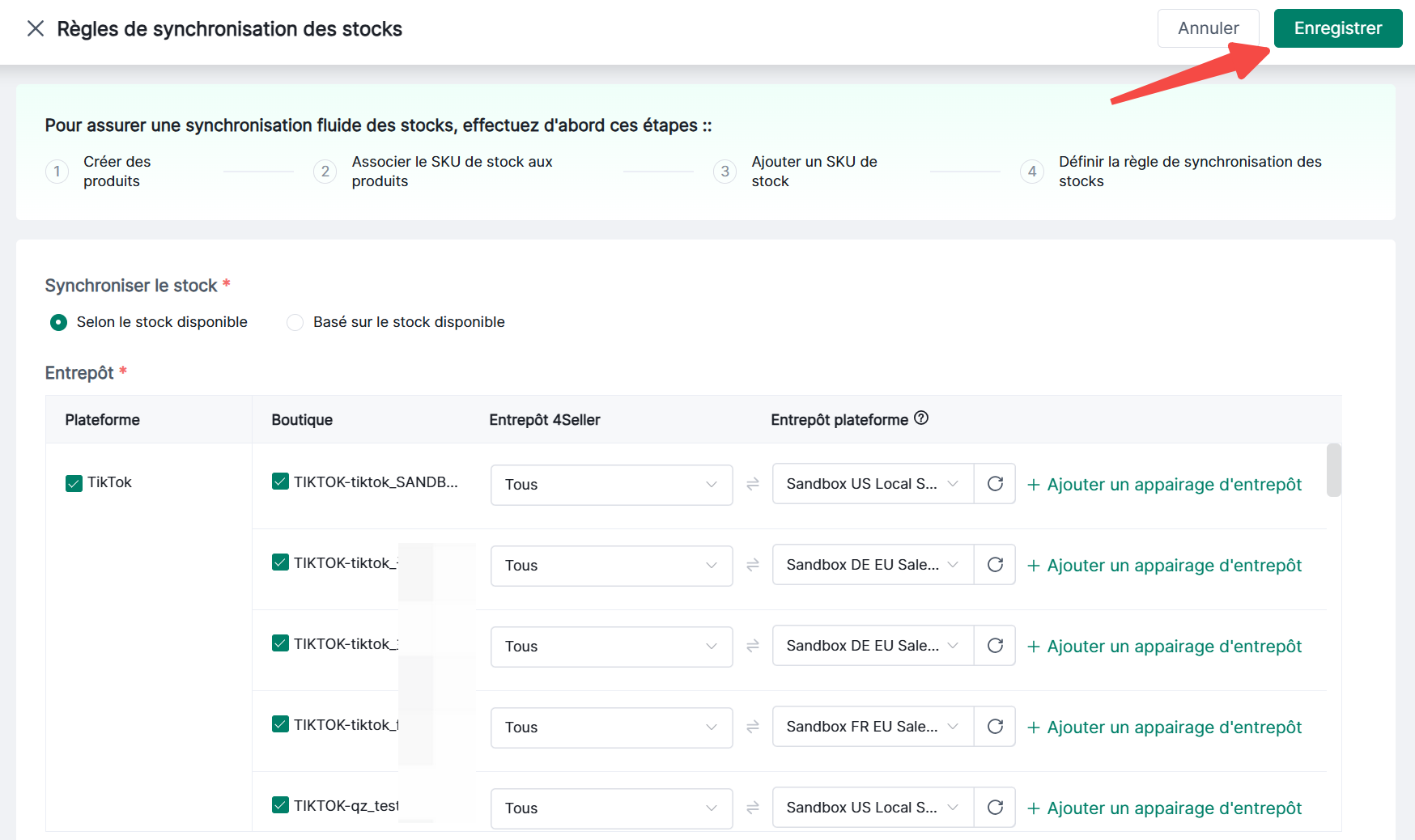Image resolution: width=1415 pixels, height=840 pixels.
Task: Refresh the first Sandbox DE EU warehouse
Action: (x=995, y=565)
